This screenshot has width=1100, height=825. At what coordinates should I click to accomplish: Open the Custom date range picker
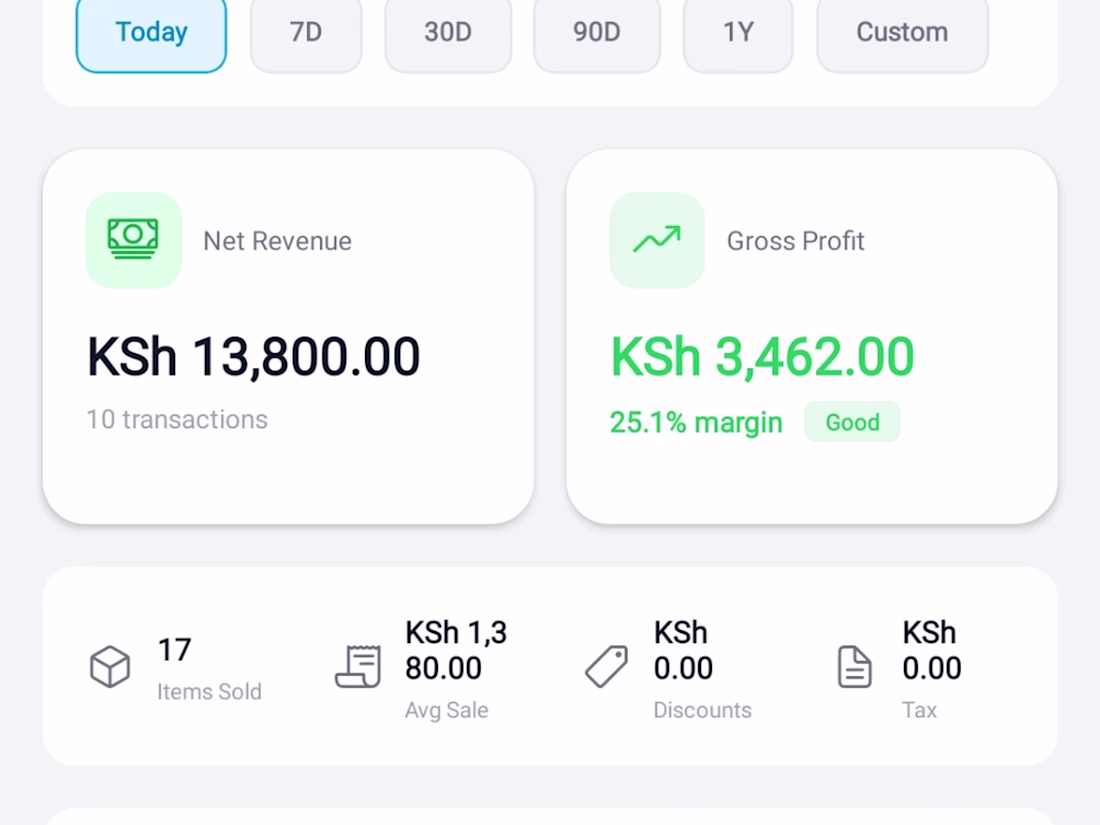tap(902, 33)
